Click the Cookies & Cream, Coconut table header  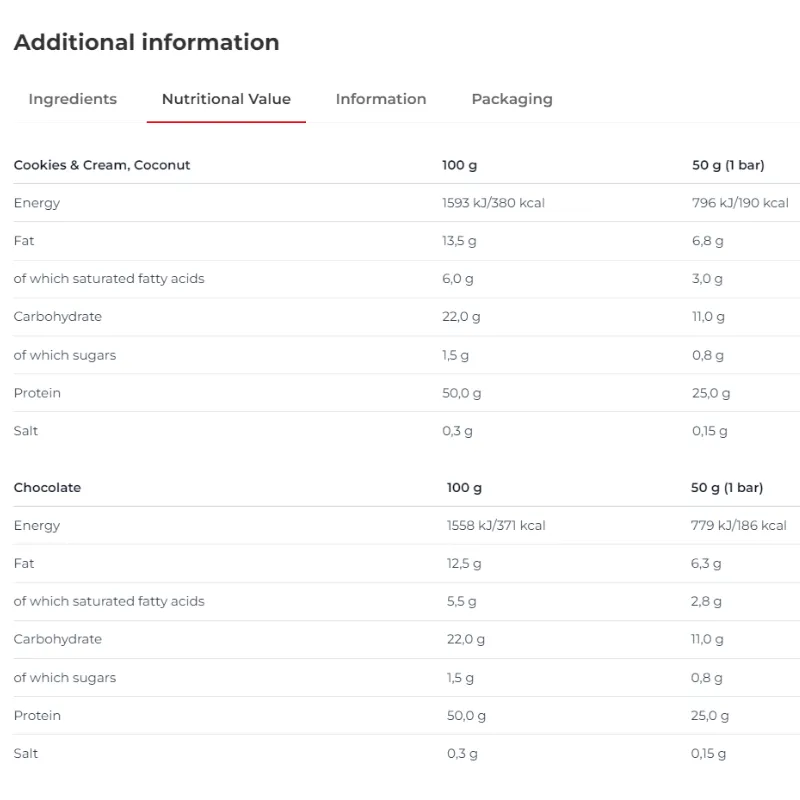(102, 165)
